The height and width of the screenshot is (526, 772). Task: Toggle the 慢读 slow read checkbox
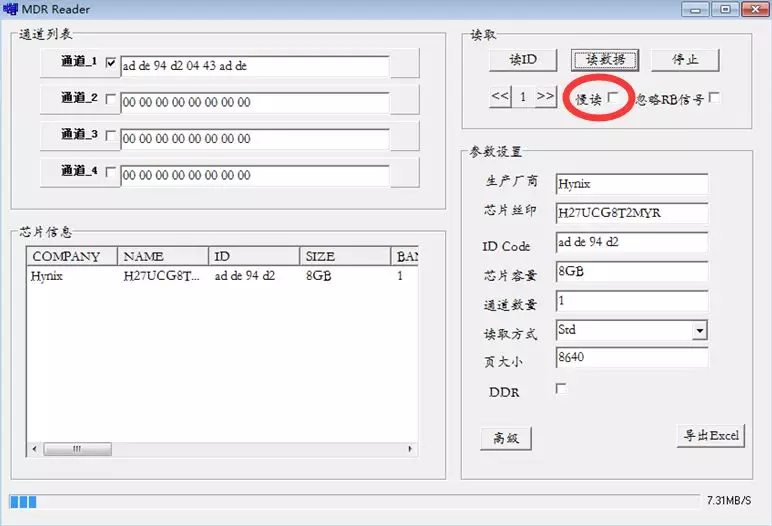(613, 97)
